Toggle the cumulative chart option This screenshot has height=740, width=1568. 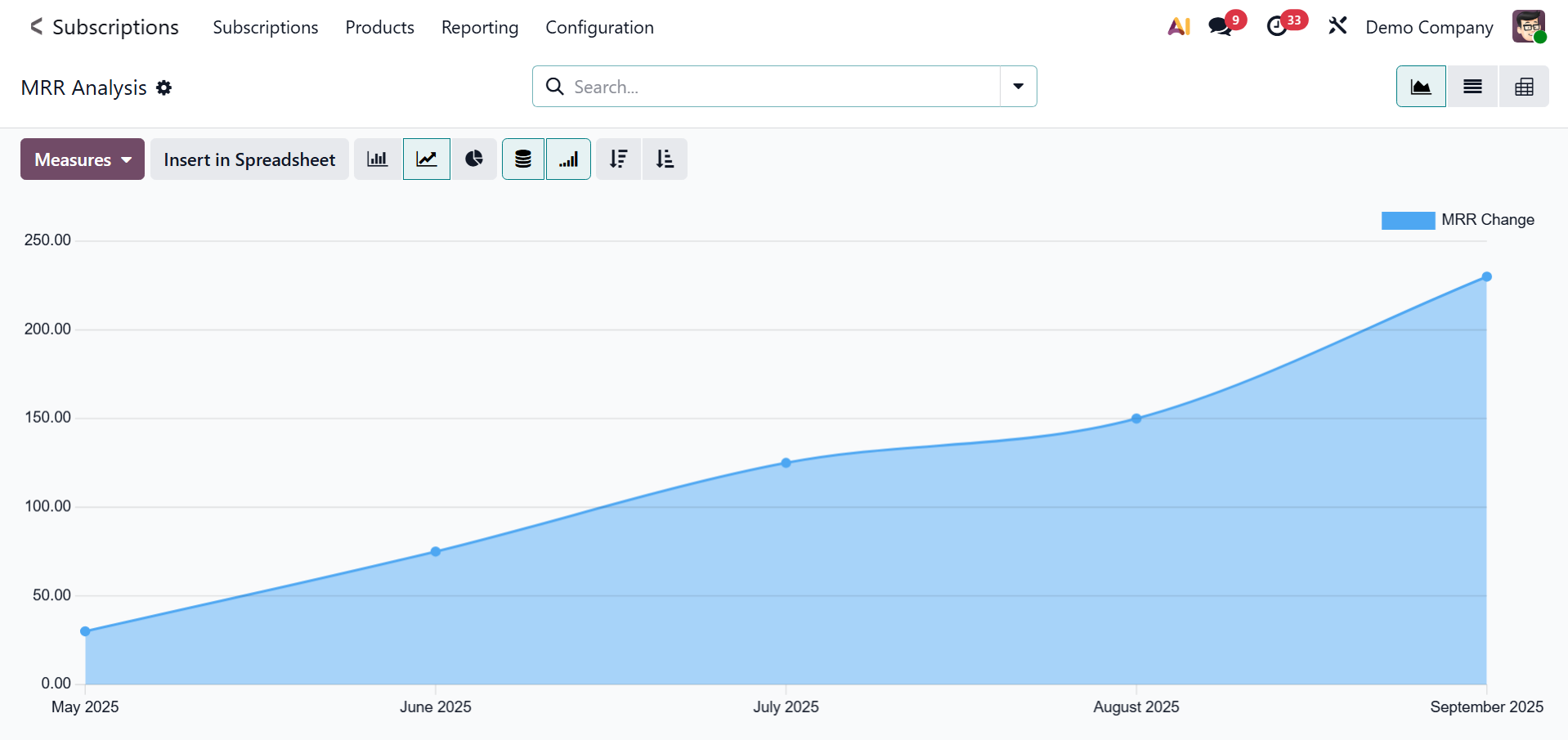click(569, 159)
